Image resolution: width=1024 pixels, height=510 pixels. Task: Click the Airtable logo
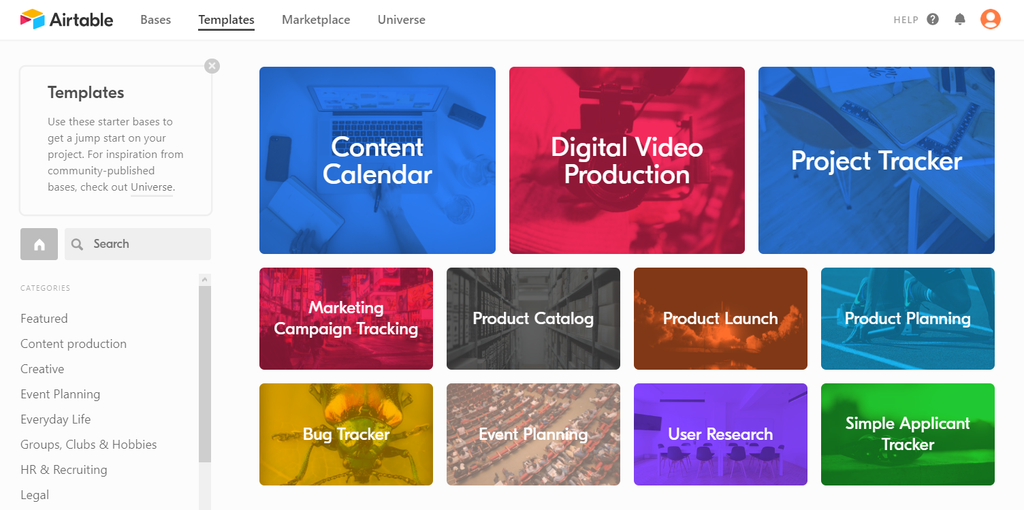tap(66, 19)
